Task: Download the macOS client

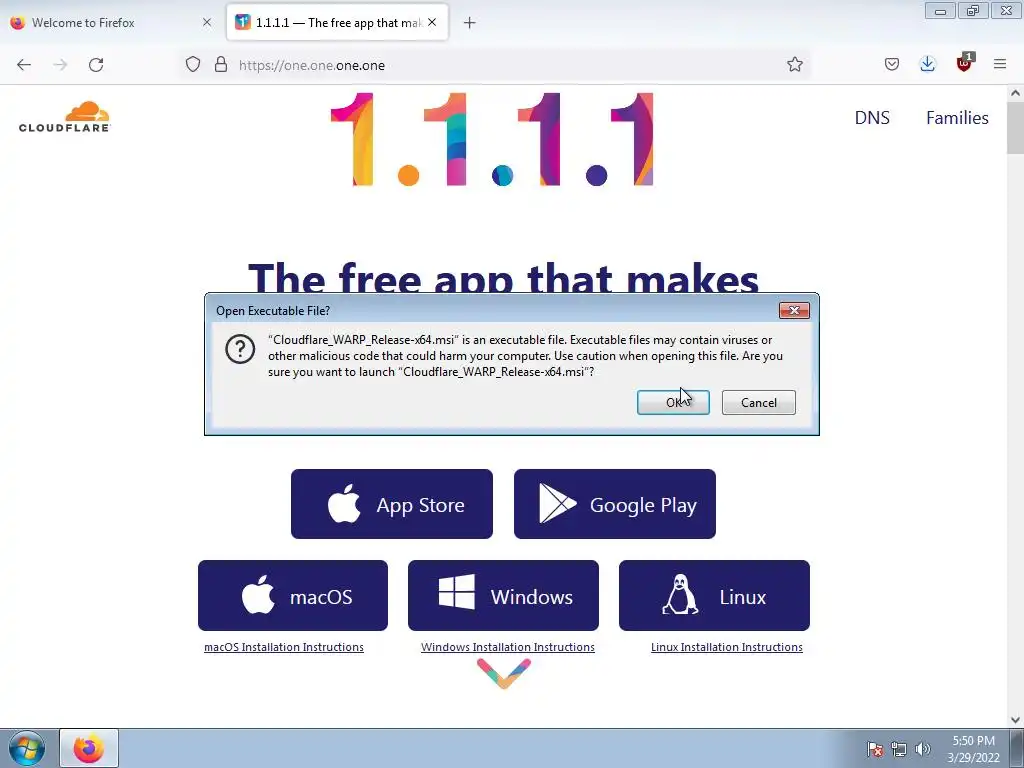Action: 293,596
